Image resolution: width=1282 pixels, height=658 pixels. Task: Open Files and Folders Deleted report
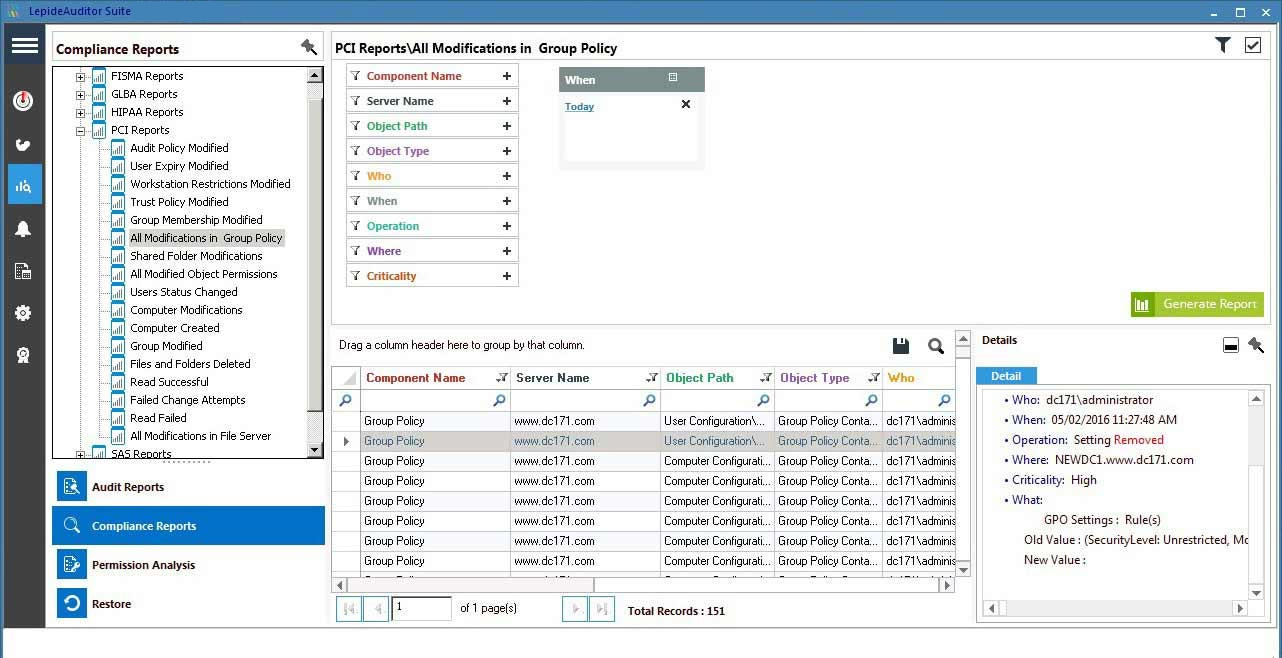click(190, 364)
